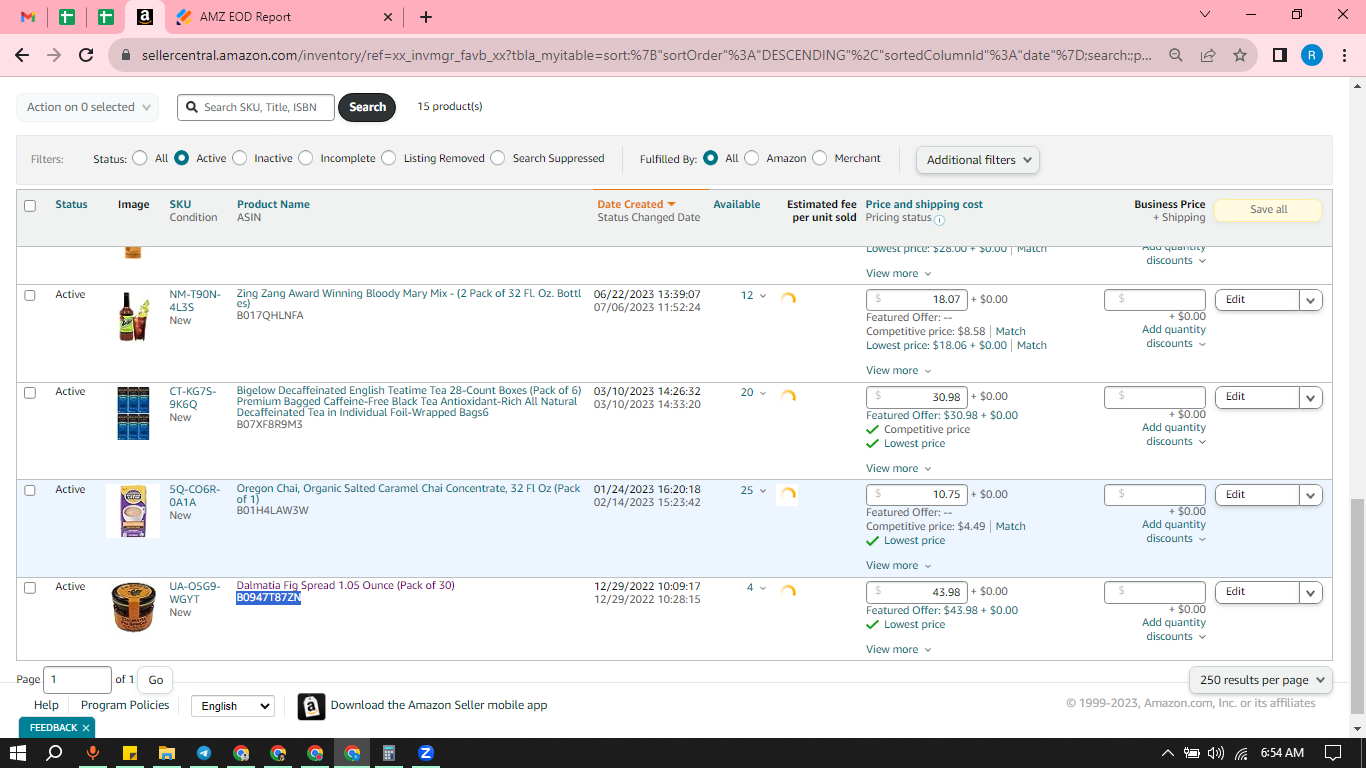Open the zoom magnifier in the address bar
The width and height of the screenshot is (1366, 768).
tap(1176, 55)
